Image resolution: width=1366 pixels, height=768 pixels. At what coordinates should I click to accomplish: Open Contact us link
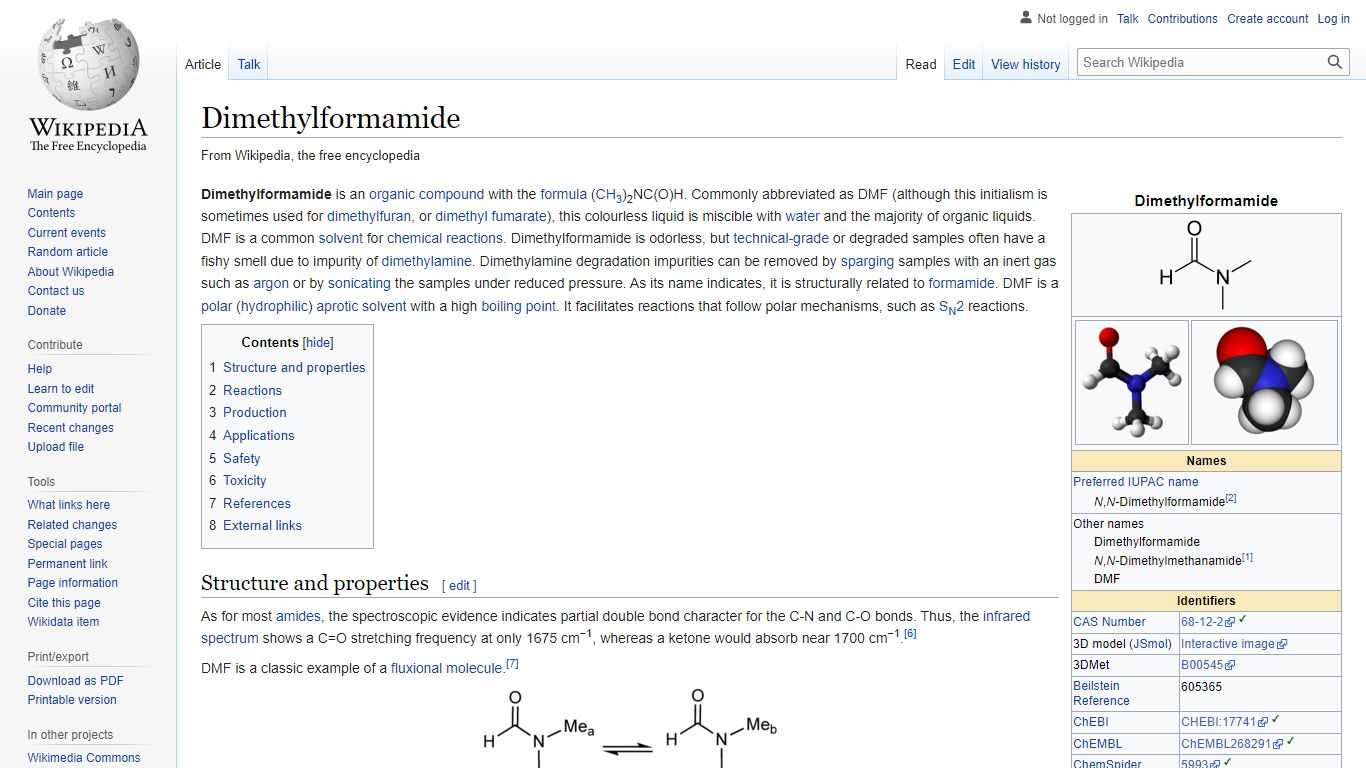[x=56, y=291]
